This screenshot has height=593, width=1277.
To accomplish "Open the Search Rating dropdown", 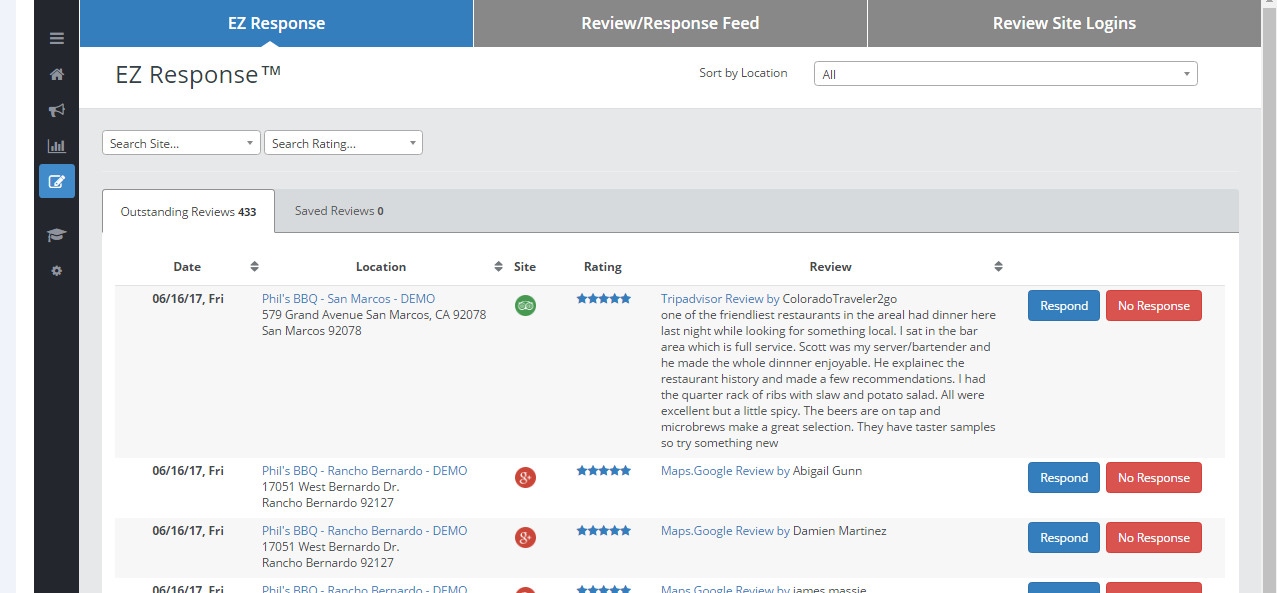I will [343, 143].
